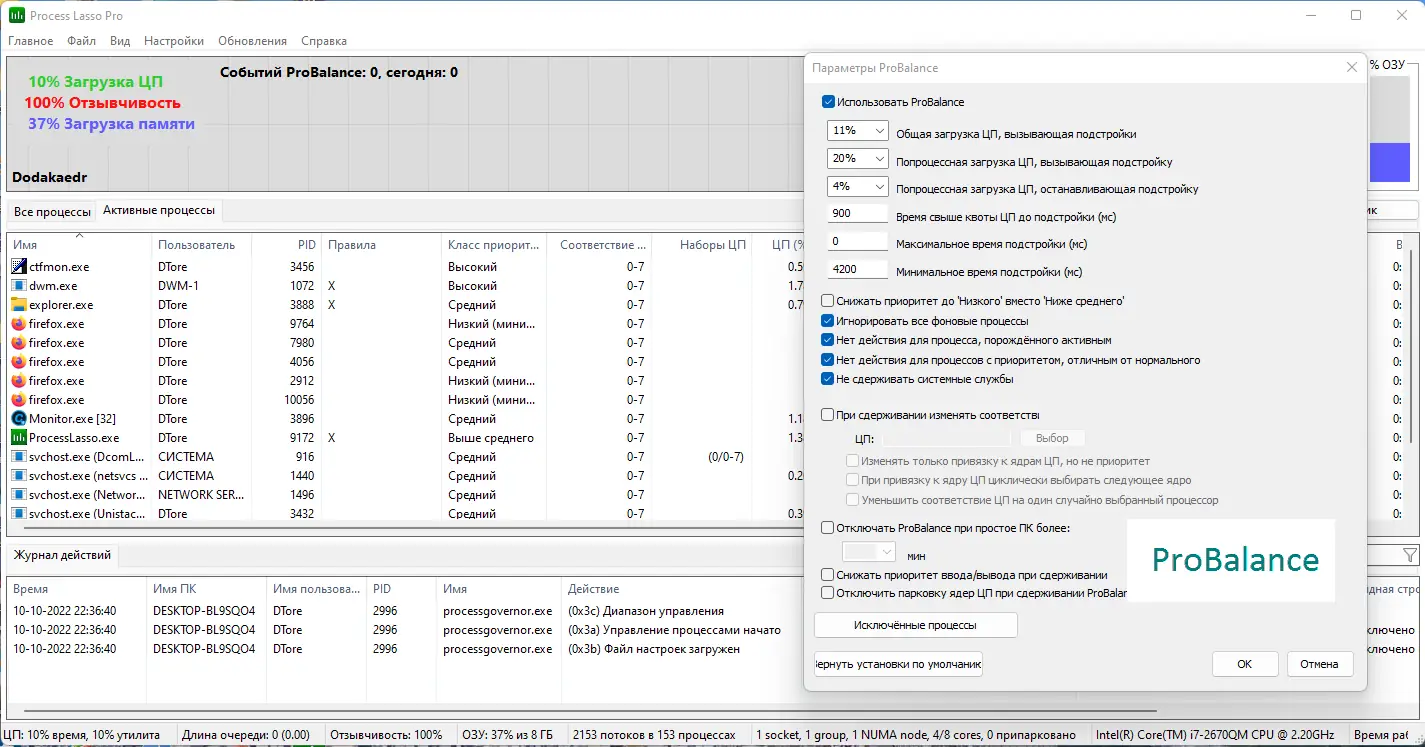Expand the 20% per-process CPU dropdown

pyautogui.click(x=858, y=159)
